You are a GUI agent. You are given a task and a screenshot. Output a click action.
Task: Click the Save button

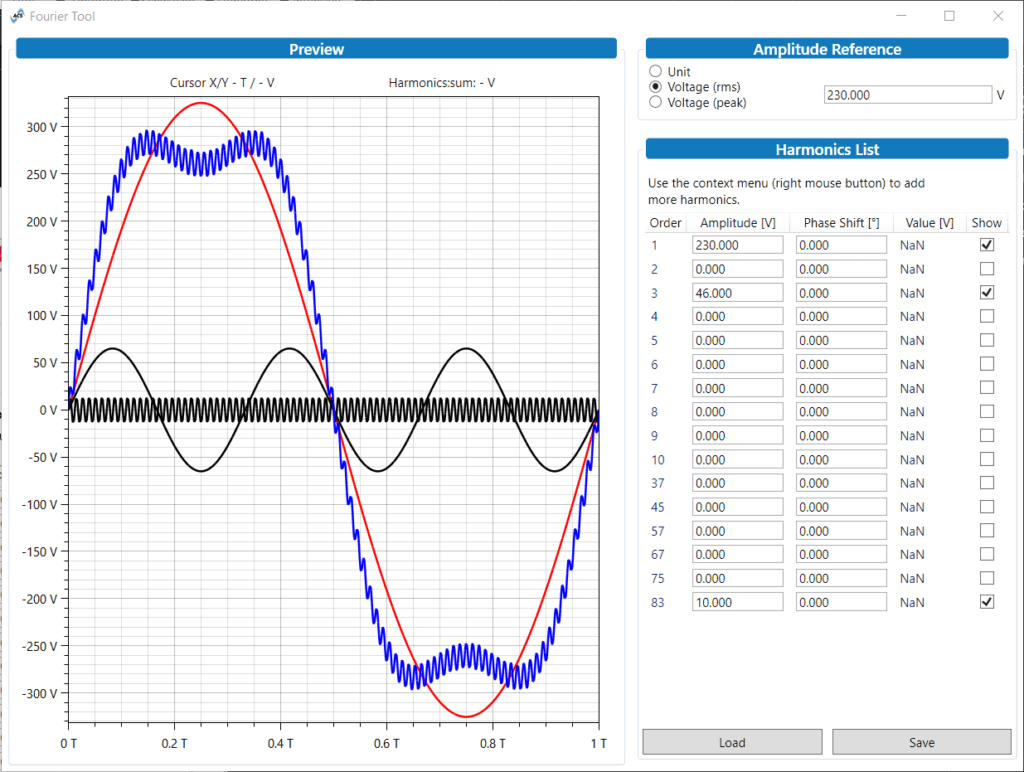[921, 742]
